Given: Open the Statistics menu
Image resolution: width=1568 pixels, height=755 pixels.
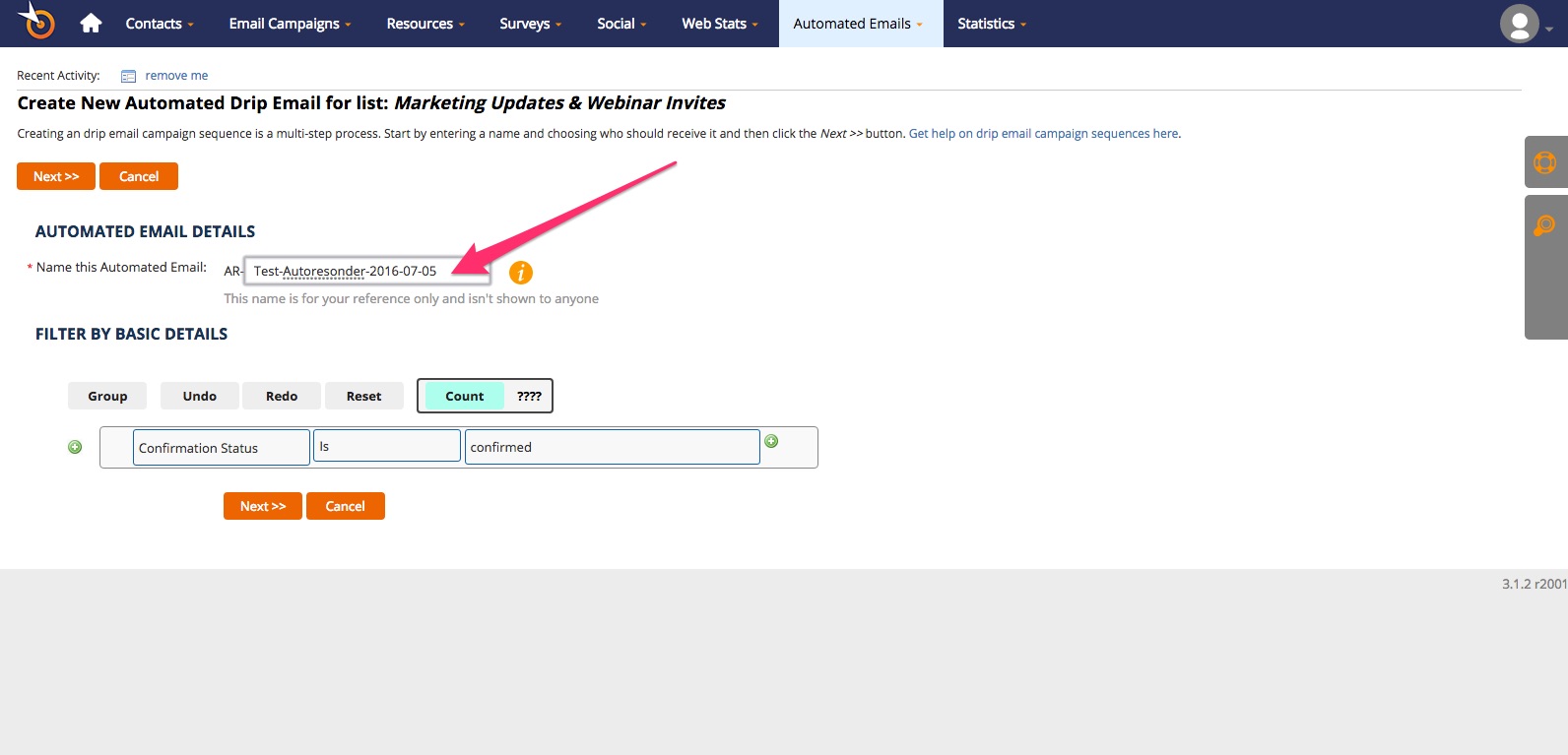Looking at the screenshot, I should coord(991,24).
